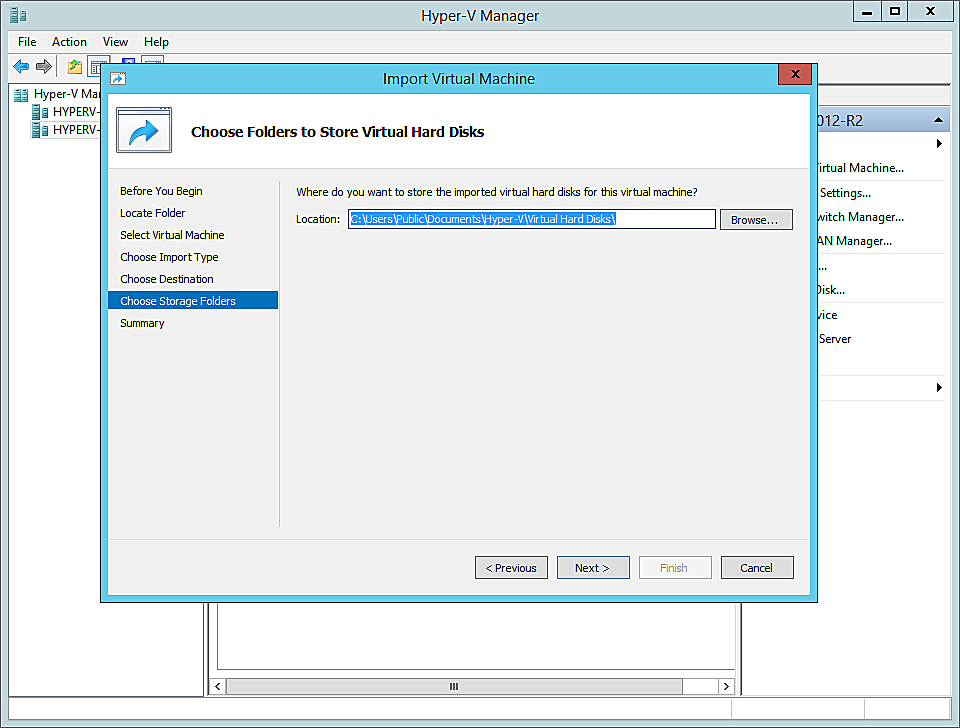
Task: Maximize the Hyper-V Manager window
Action: pos(894,12)
